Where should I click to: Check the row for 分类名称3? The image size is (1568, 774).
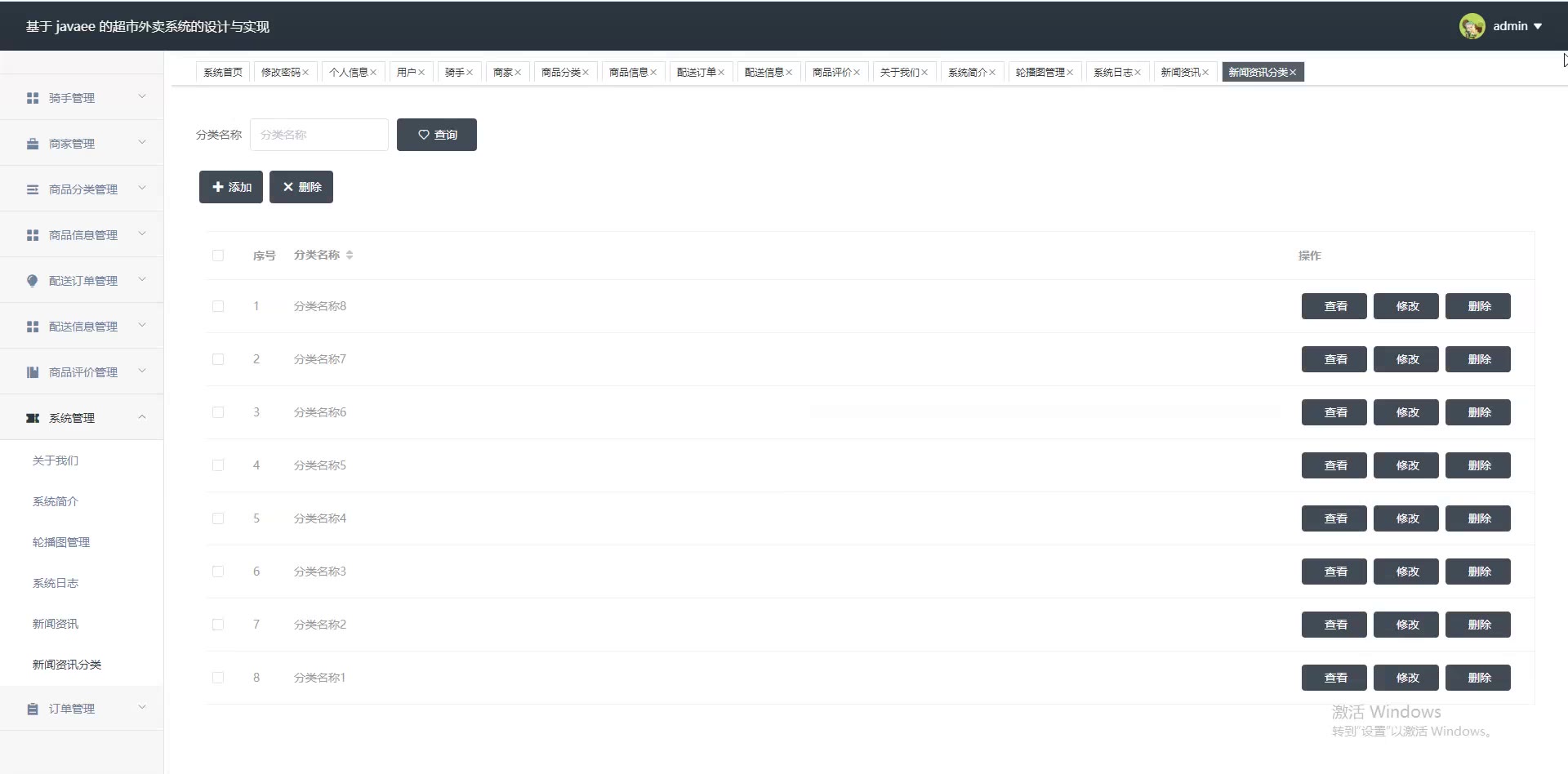pos(218,572)
